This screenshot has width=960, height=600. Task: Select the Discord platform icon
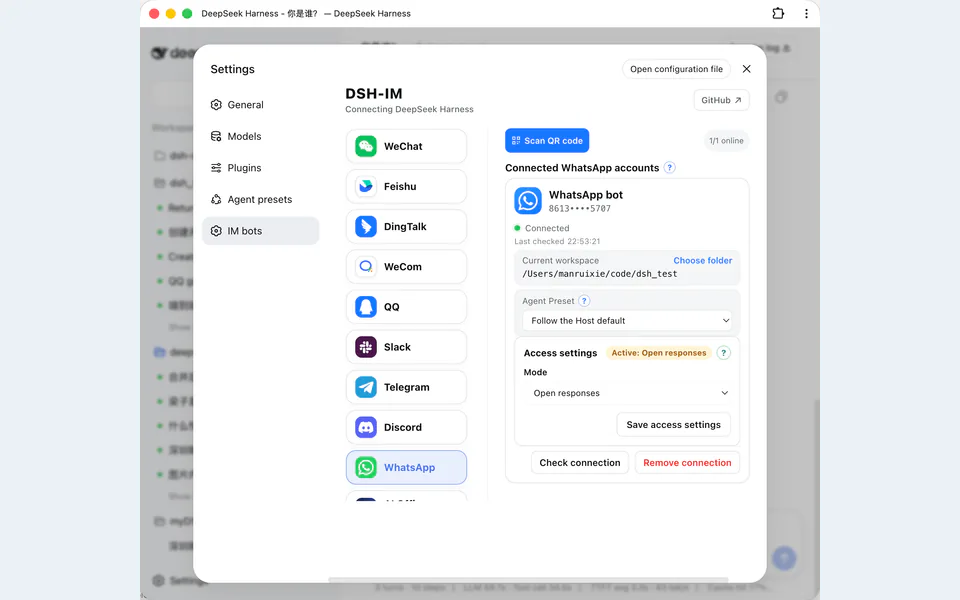(x=366, y=427)
